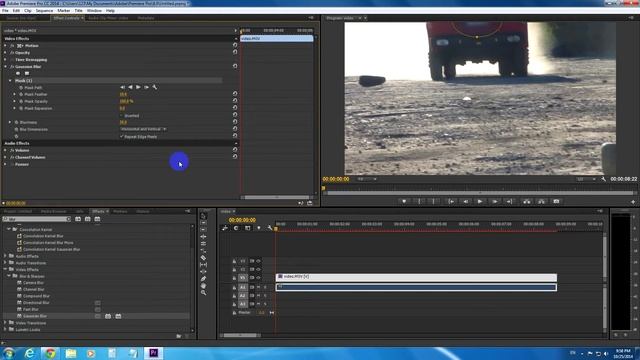Select the Razor tool
Viewport: 640px width, 360px height.
(203, 258)
